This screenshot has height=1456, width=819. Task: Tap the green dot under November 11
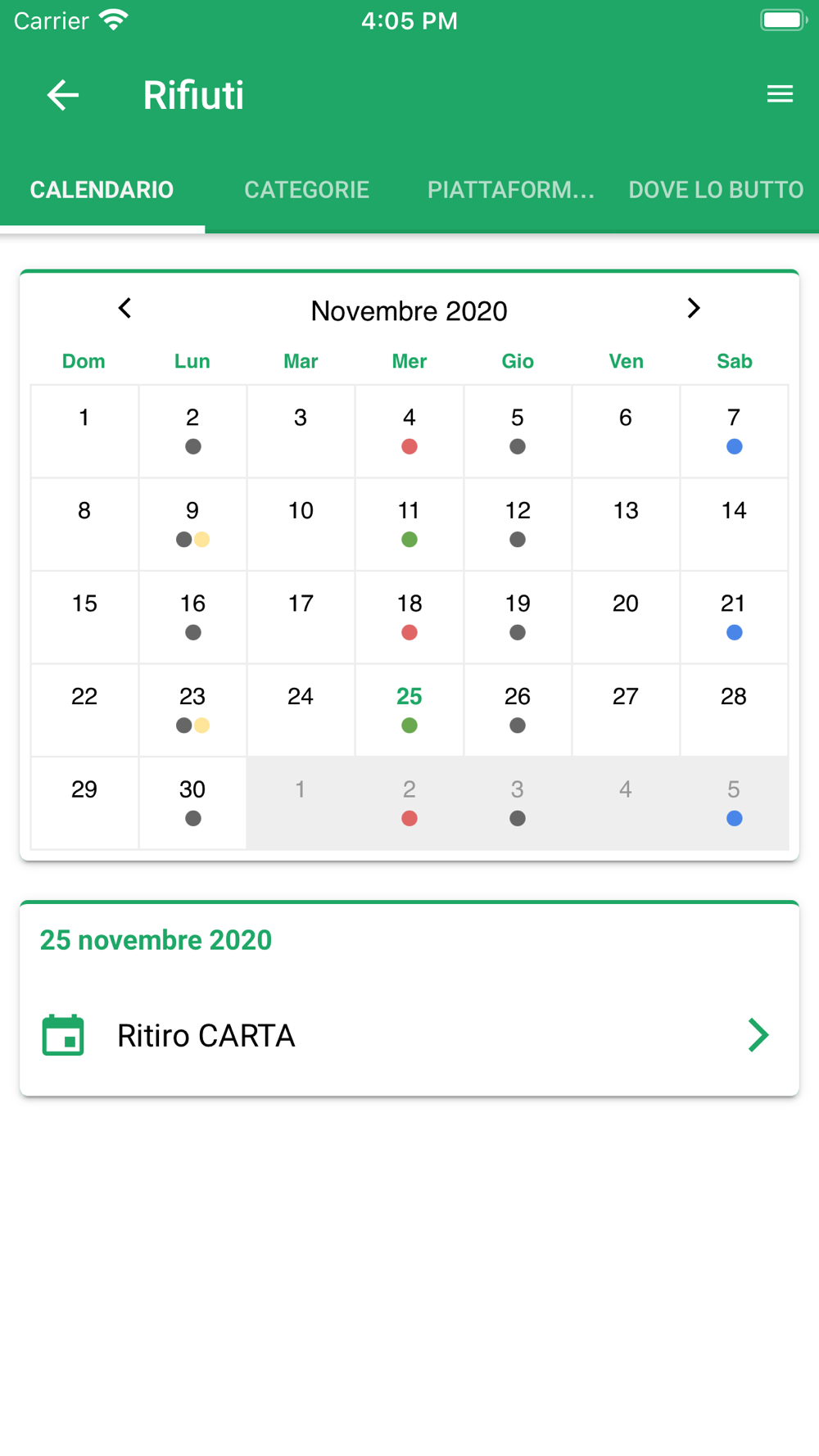(409, 540)
